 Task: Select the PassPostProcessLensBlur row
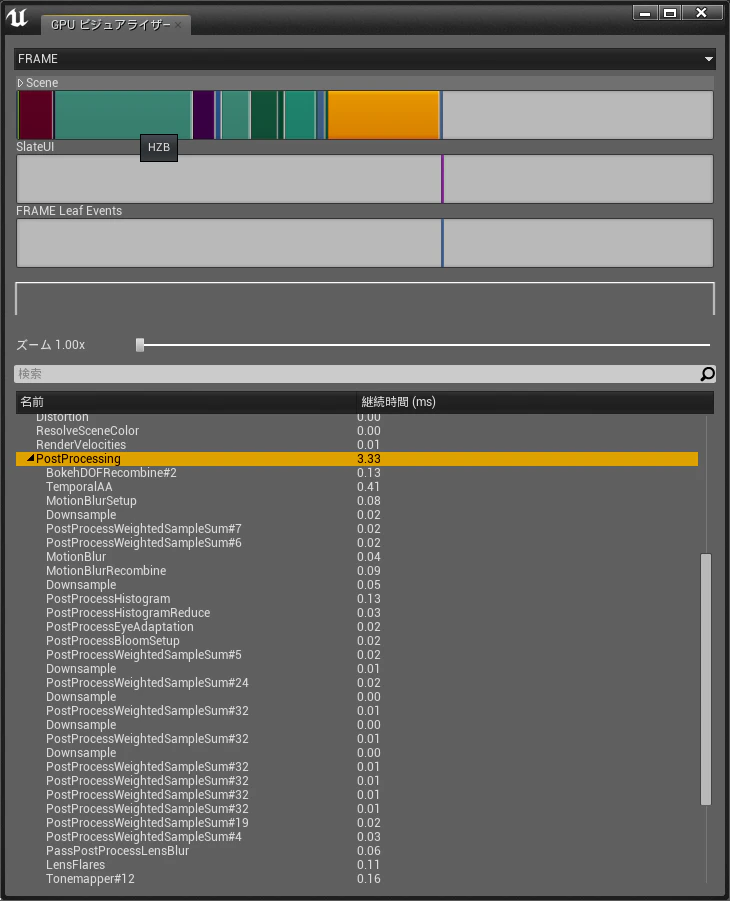click(356, 850)
